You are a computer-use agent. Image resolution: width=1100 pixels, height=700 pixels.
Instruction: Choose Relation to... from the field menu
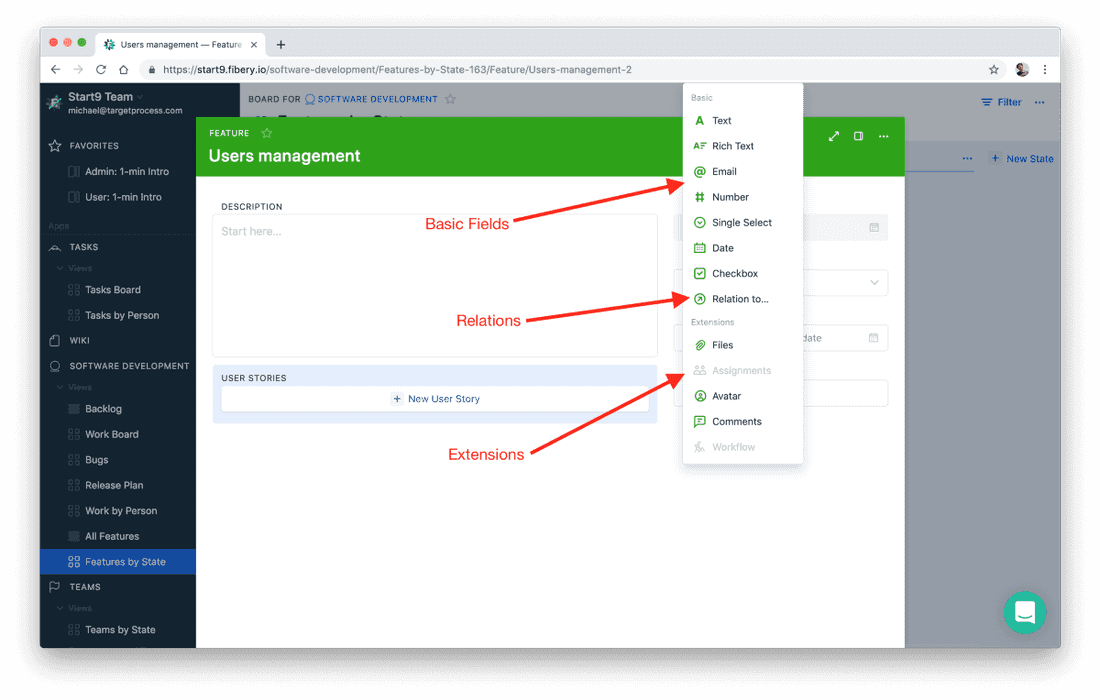[738, 298]
